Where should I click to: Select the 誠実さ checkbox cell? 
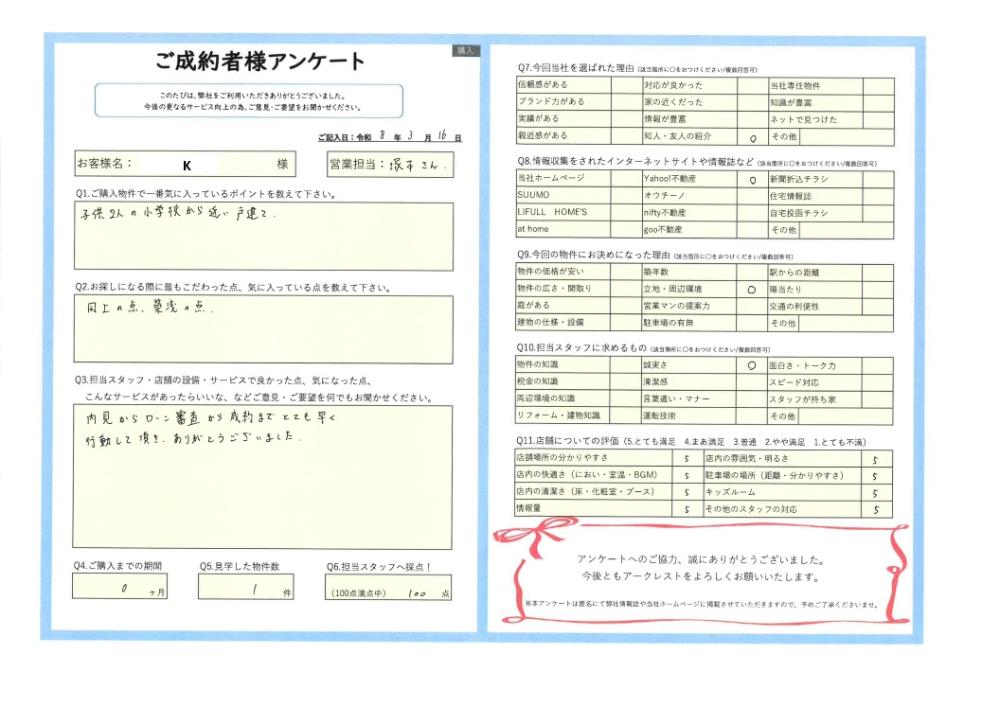coord(751,365)
